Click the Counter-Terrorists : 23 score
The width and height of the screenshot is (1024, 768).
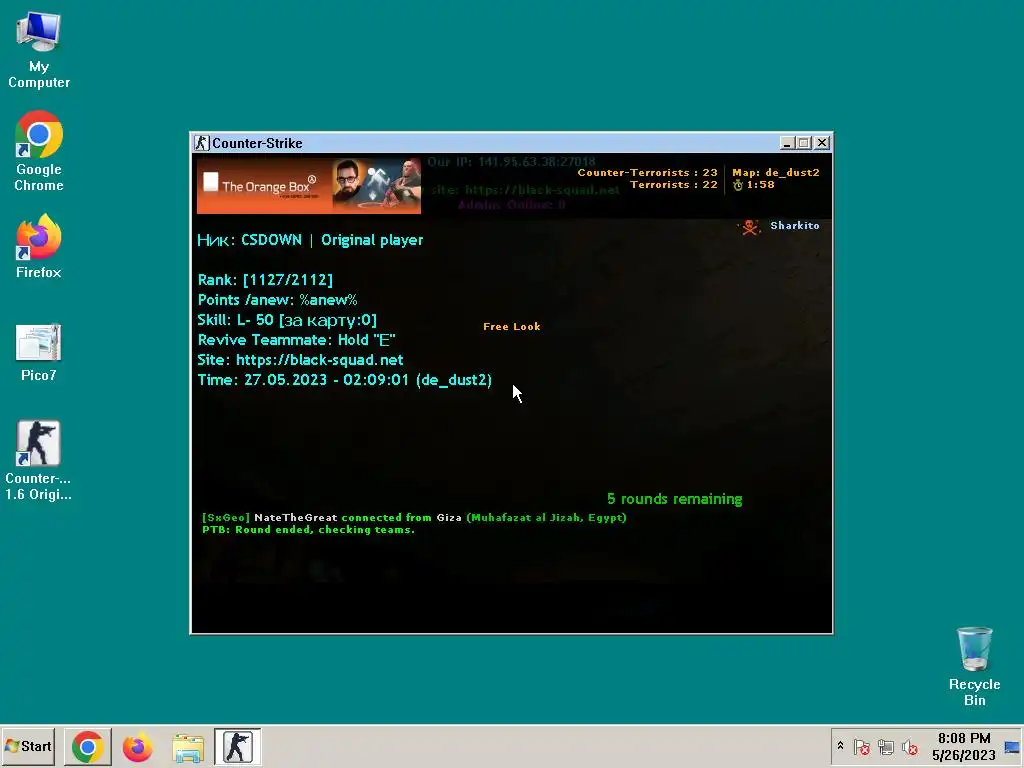point(647,172)
